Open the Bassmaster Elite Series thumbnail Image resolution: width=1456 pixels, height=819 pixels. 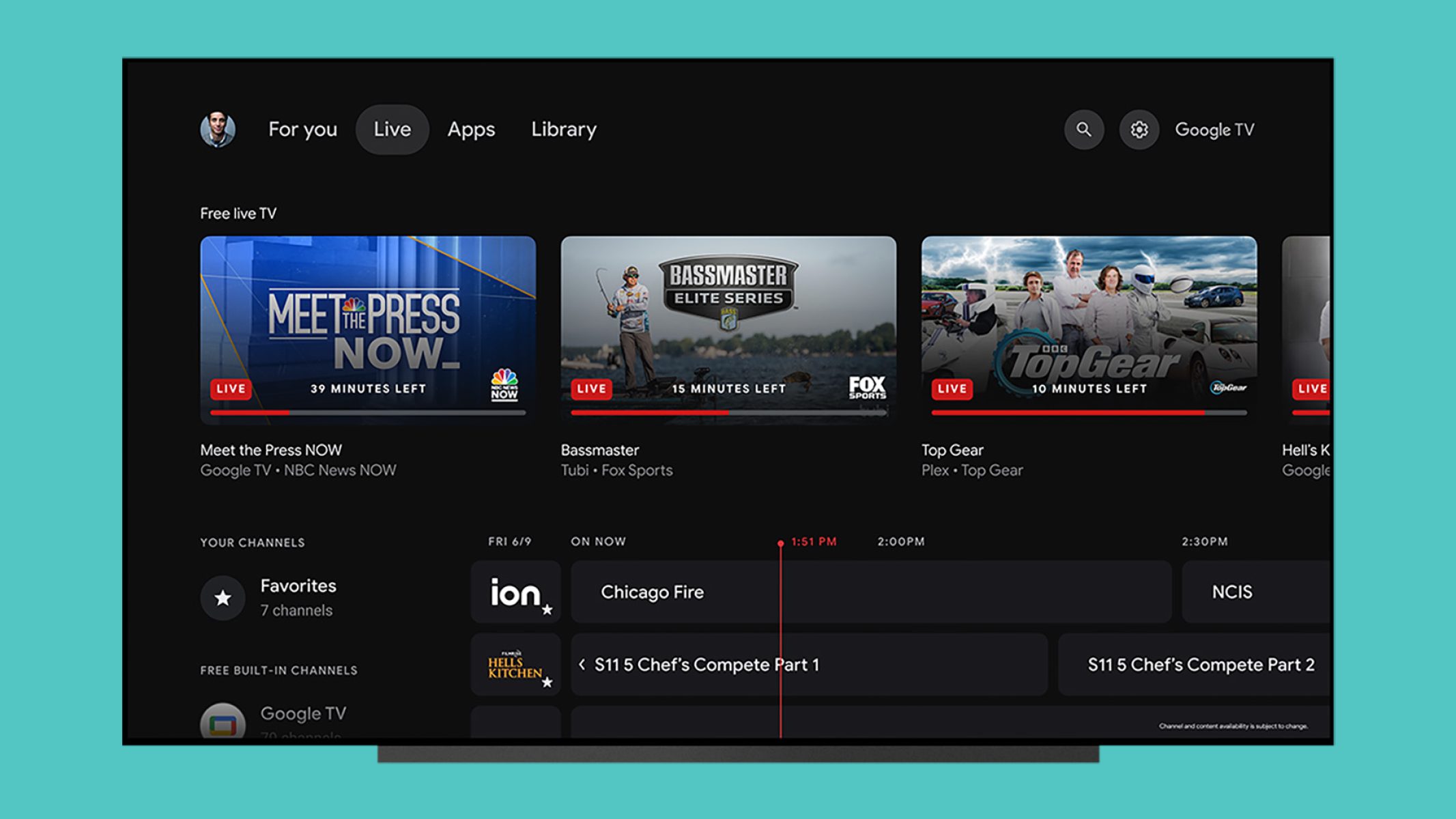[x=728, y=321]
